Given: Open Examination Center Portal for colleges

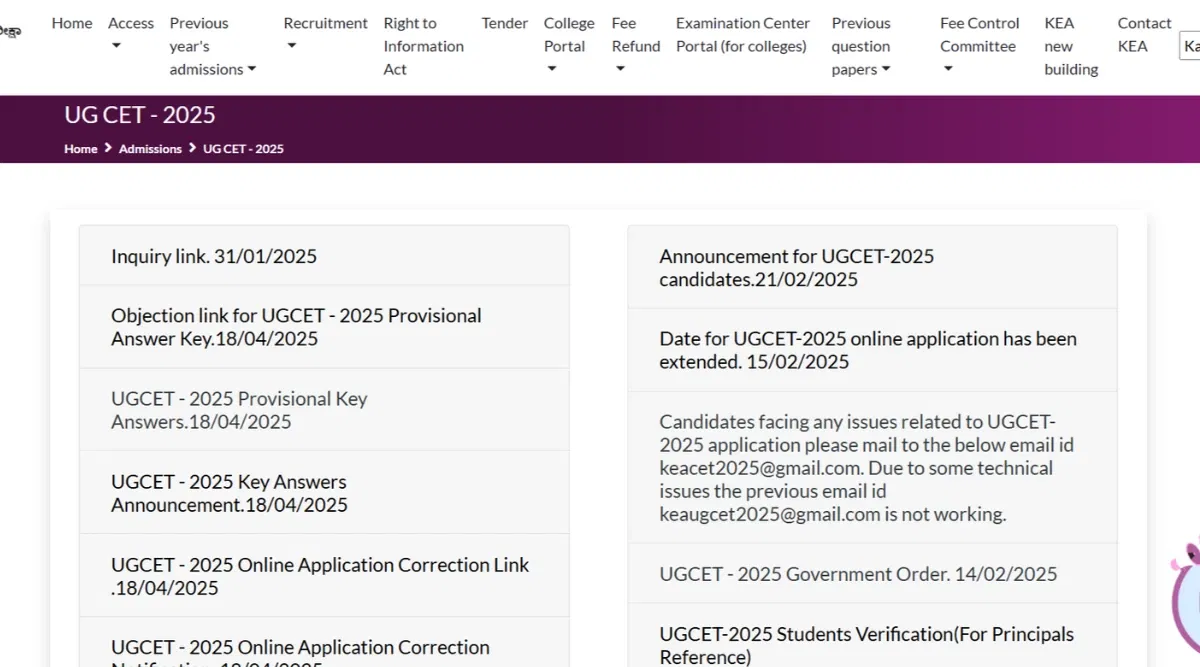Looking at the screenshot, I should coord(741,34).
